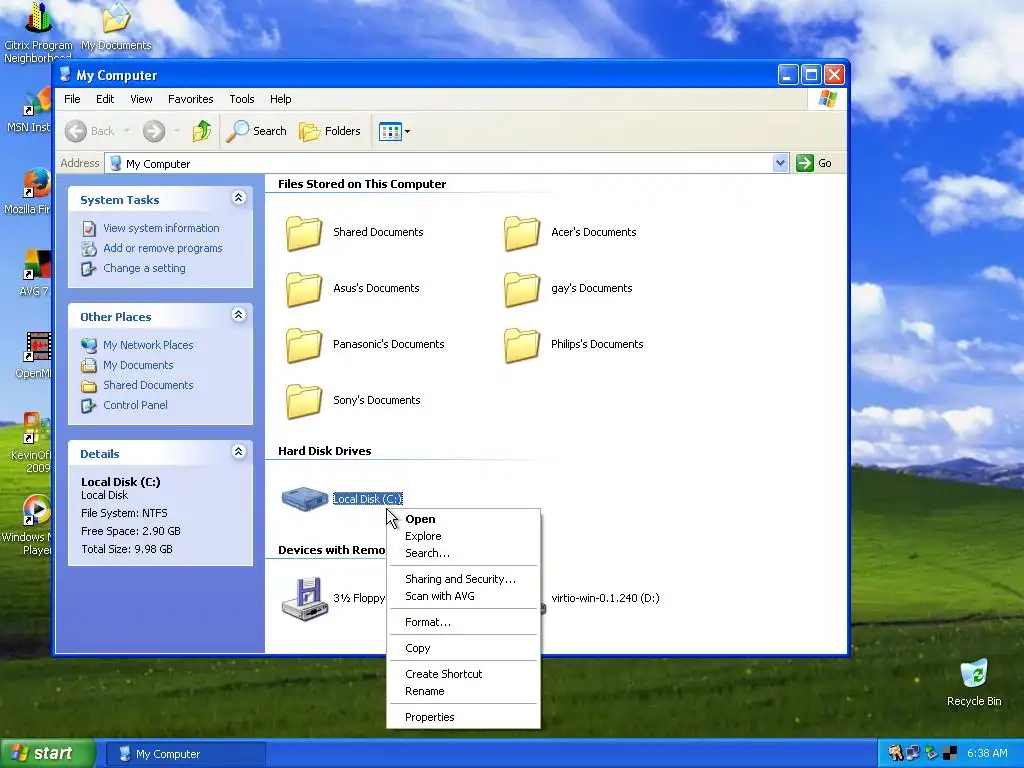Expand the Address bar dropdown arrow
Viewport: 1024px width, 768px height.
click(780, 163)
